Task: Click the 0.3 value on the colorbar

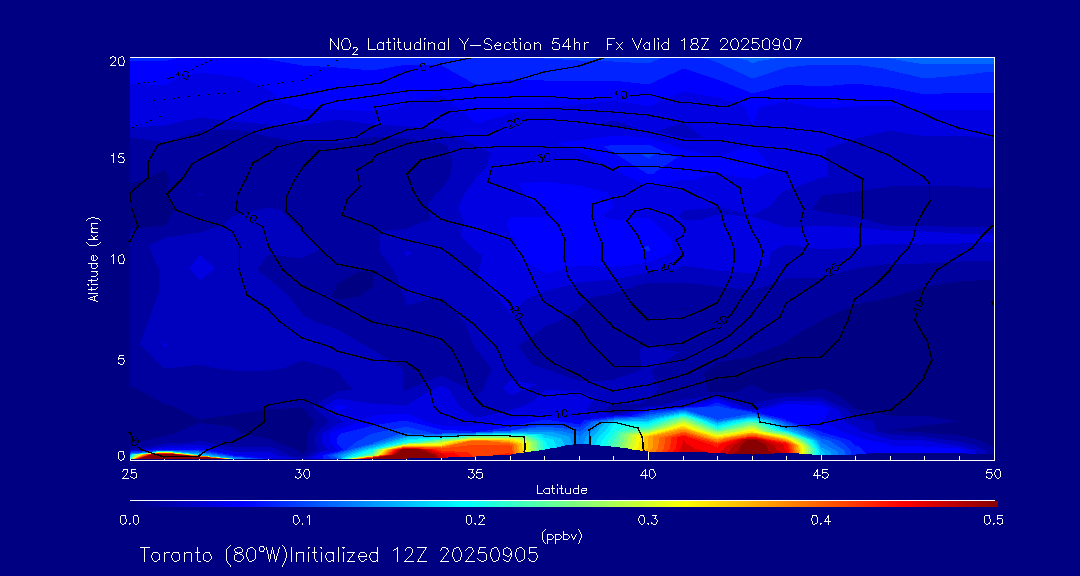Action: [648, 520]
